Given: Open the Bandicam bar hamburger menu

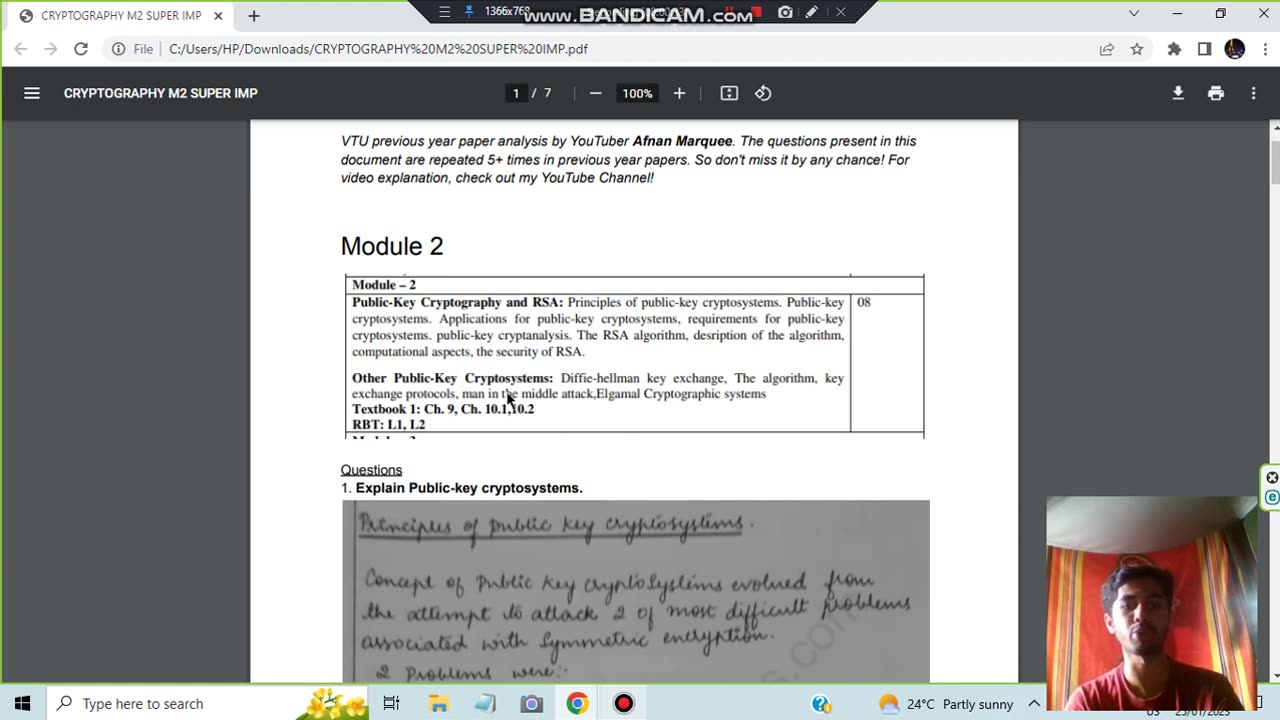Looking at the screenshot, I should pyautogui.click(x=445, y=12).
